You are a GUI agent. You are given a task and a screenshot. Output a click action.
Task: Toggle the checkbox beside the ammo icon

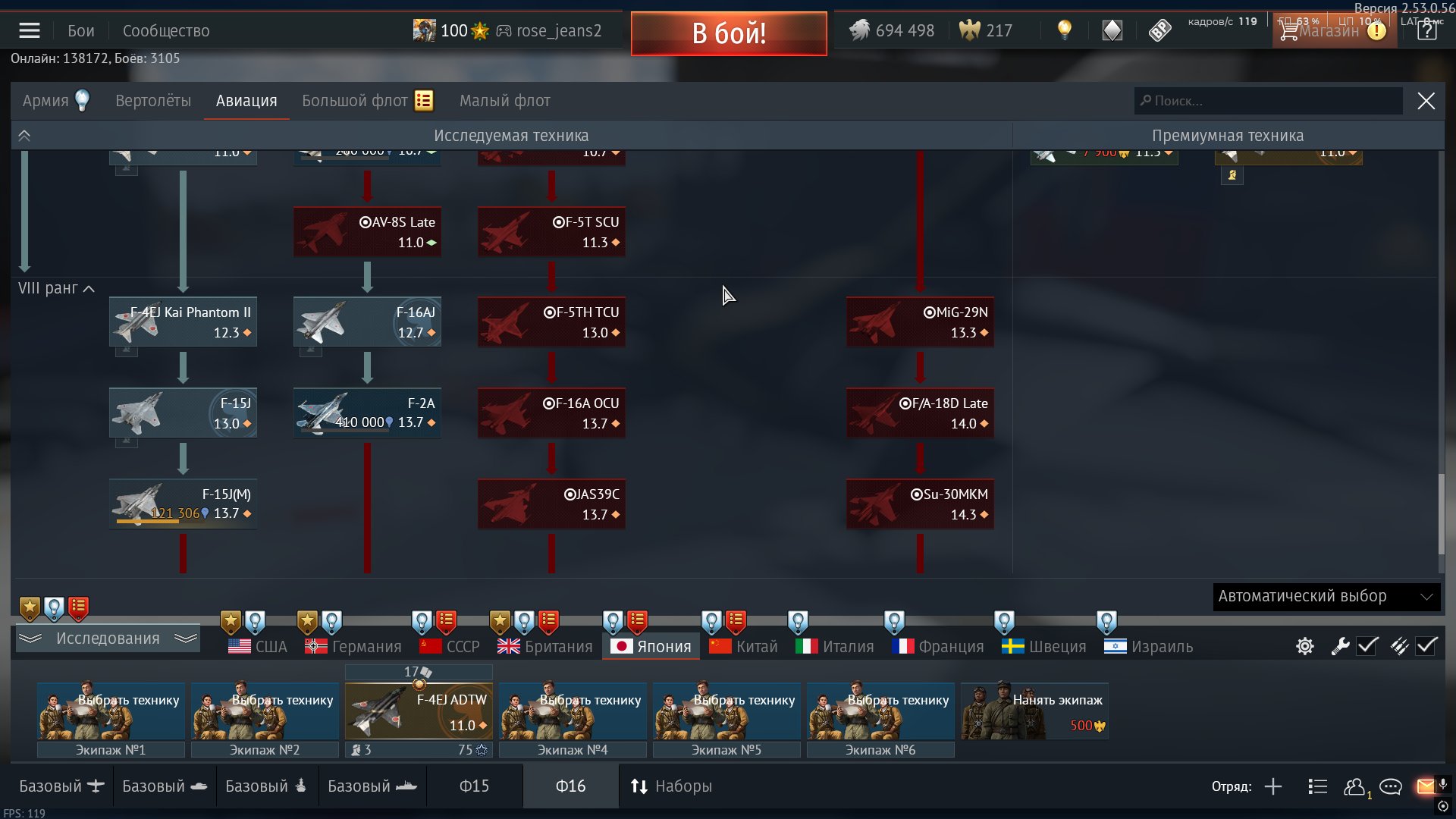click(1426, 646)
